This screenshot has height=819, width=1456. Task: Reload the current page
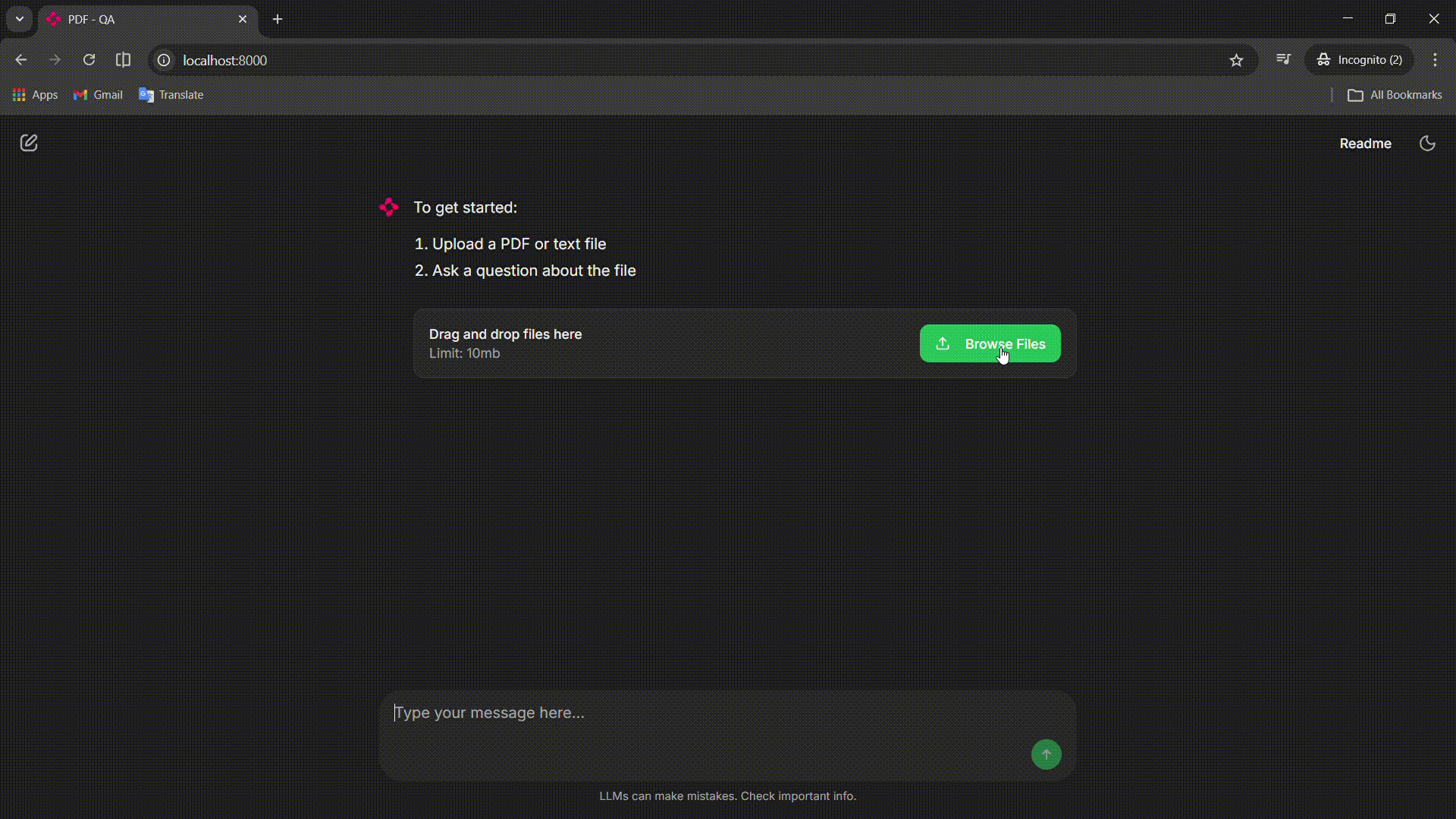[89, 60]
